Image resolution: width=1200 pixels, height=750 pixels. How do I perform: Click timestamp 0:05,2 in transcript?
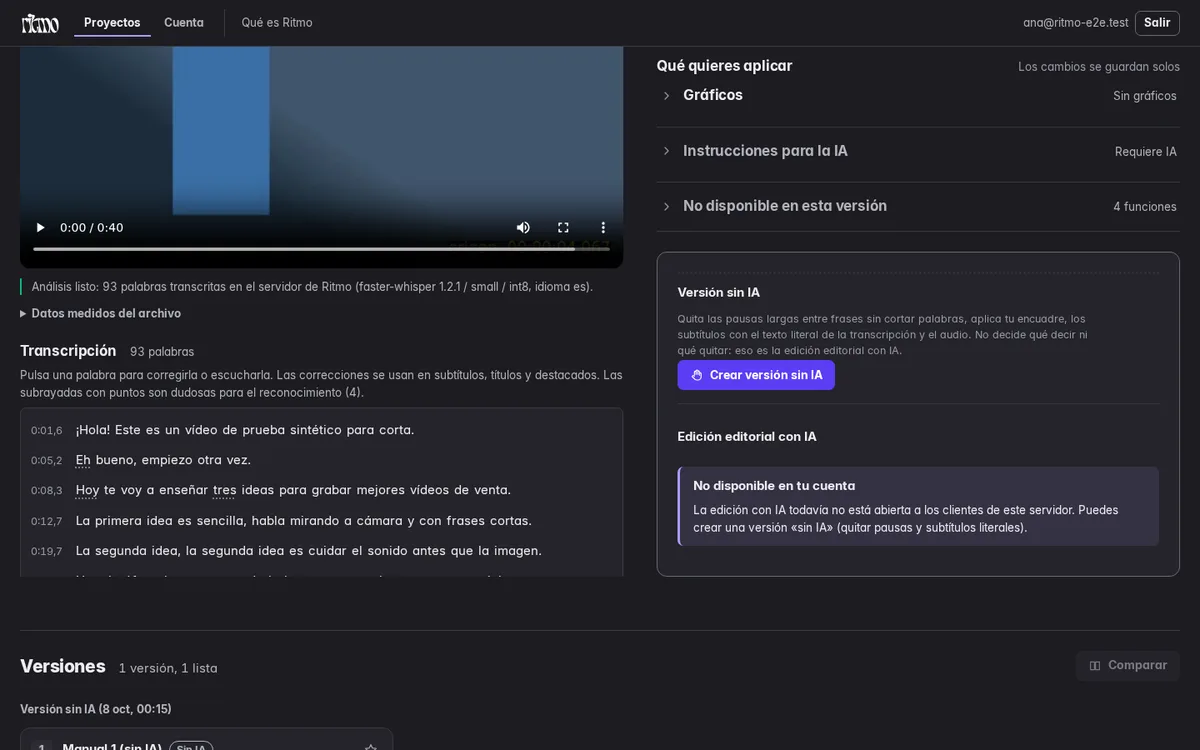coord(46,461)
